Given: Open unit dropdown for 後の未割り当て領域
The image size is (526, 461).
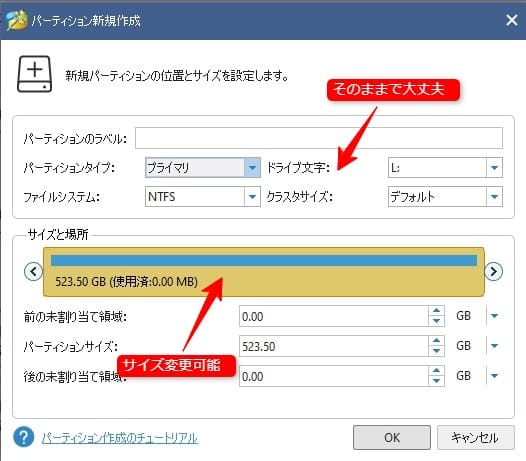Looking at the screenshot, I should click(x=494, y=376).
